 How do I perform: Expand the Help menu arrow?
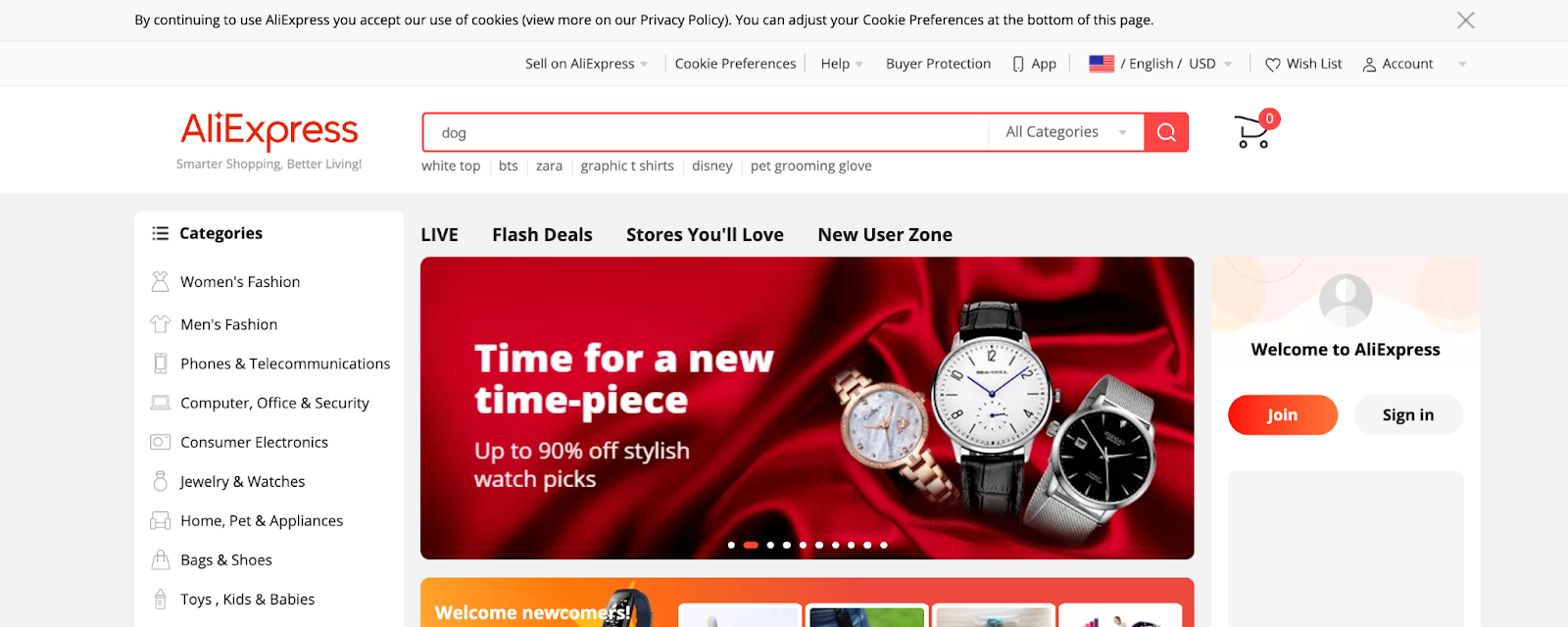859,65
